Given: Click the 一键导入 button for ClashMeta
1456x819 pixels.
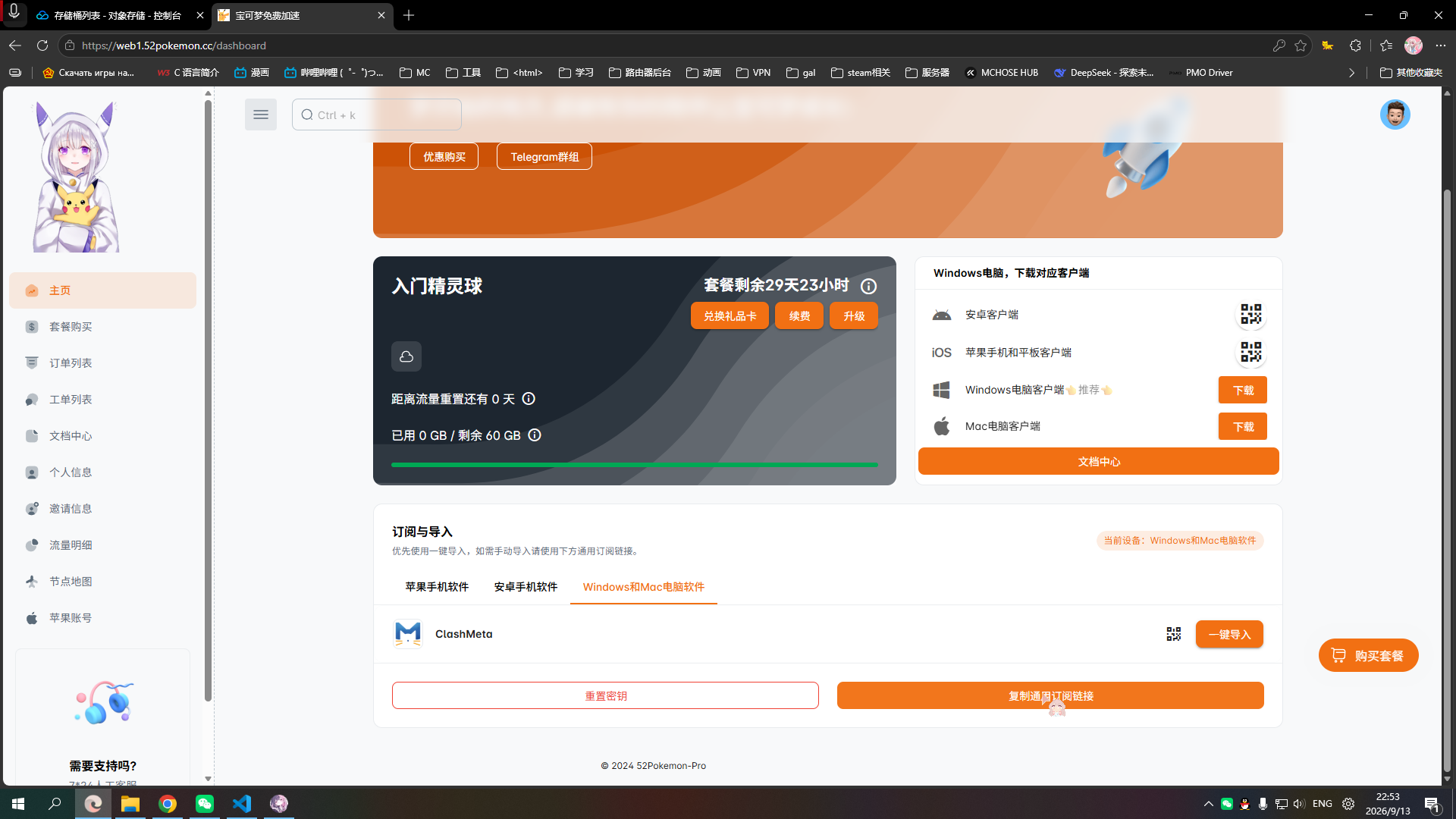Looking at the screenshot, I should [1229, 634].
